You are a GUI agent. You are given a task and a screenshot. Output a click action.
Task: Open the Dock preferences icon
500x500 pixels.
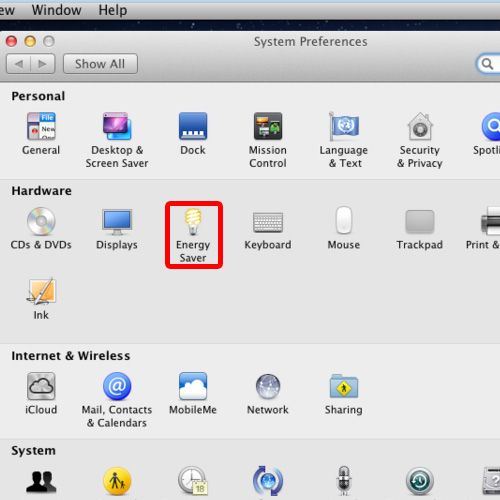tap(193, 127)
